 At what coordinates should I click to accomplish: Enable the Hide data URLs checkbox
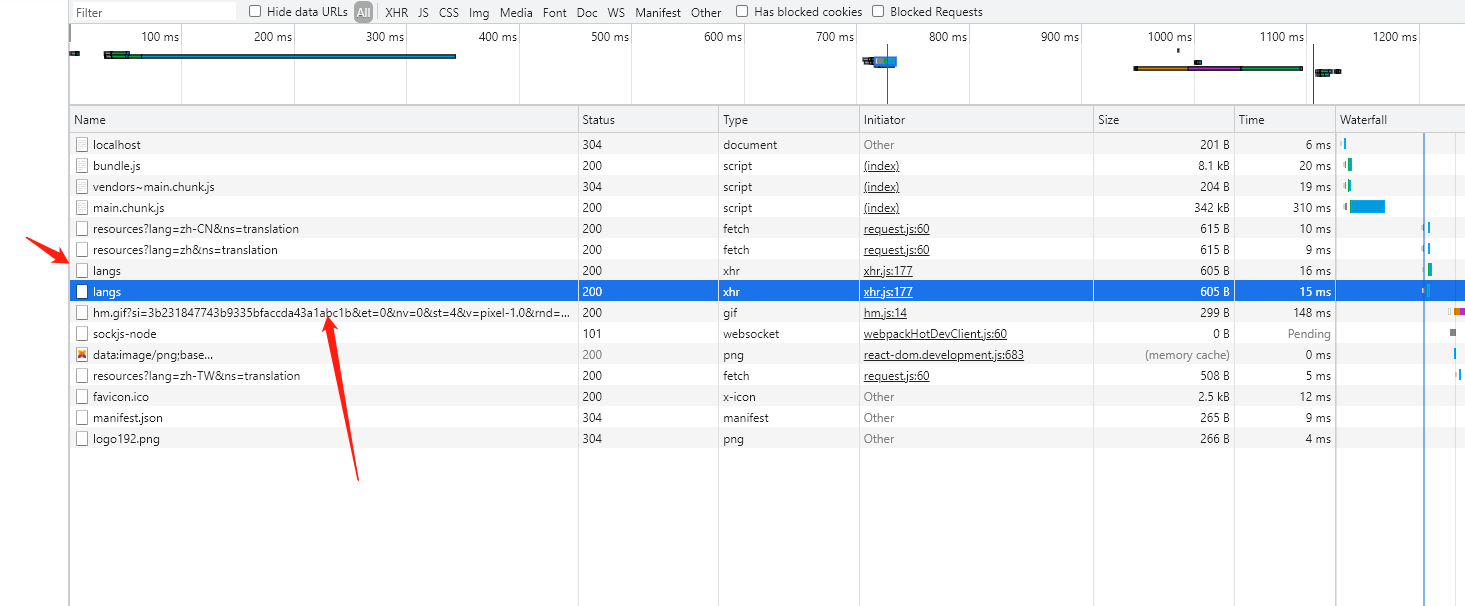[x=255, y=12]
